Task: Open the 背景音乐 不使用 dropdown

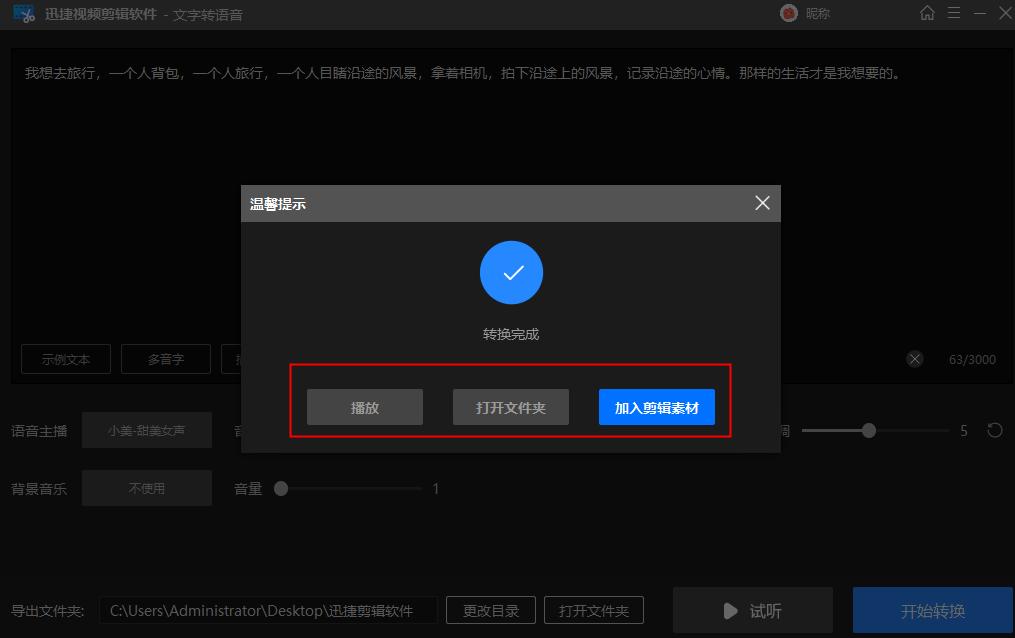Action: point(146,488)
